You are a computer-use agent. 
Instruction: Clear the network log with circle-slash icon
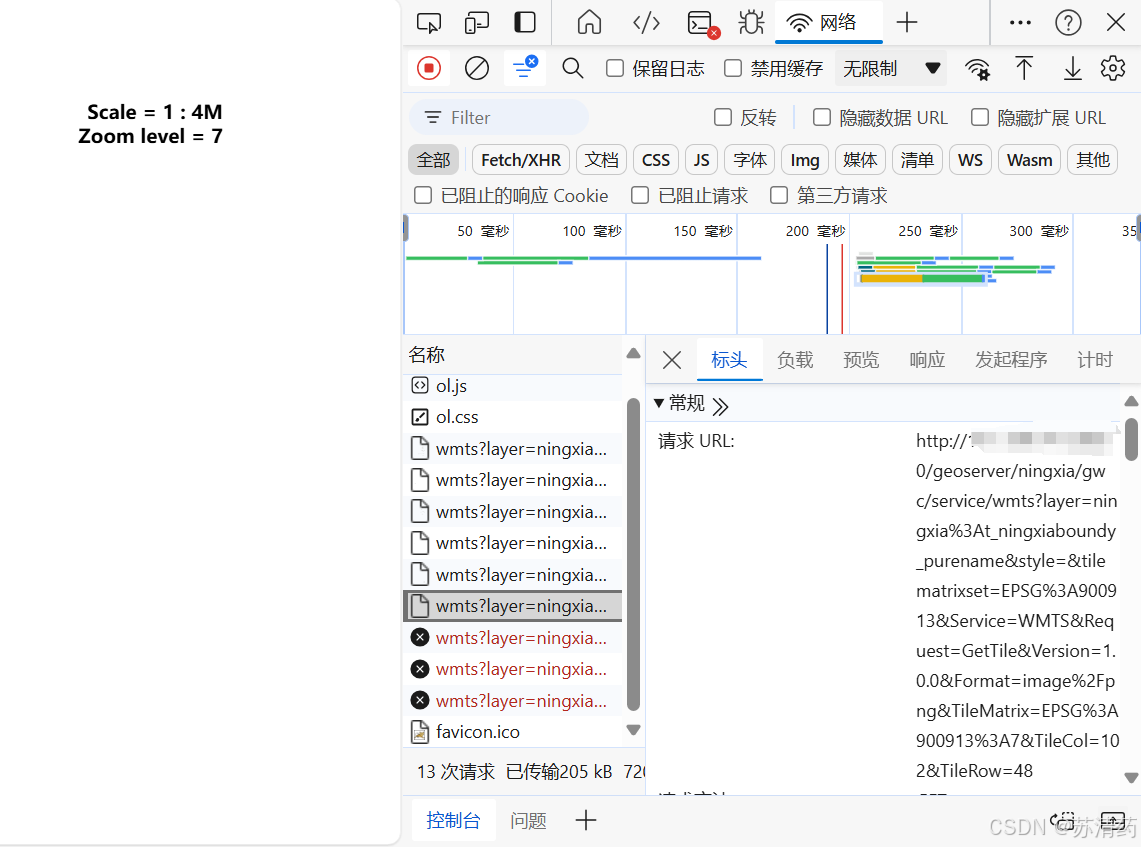click(476, 68)
